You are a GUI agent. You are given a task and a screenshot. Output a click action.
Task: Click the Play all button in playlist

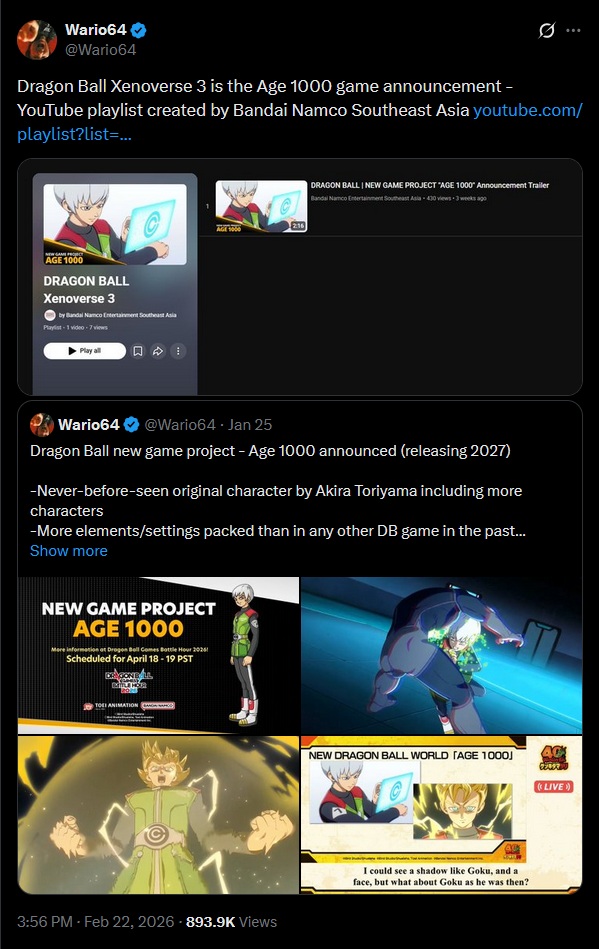click(x=85, y=351)
